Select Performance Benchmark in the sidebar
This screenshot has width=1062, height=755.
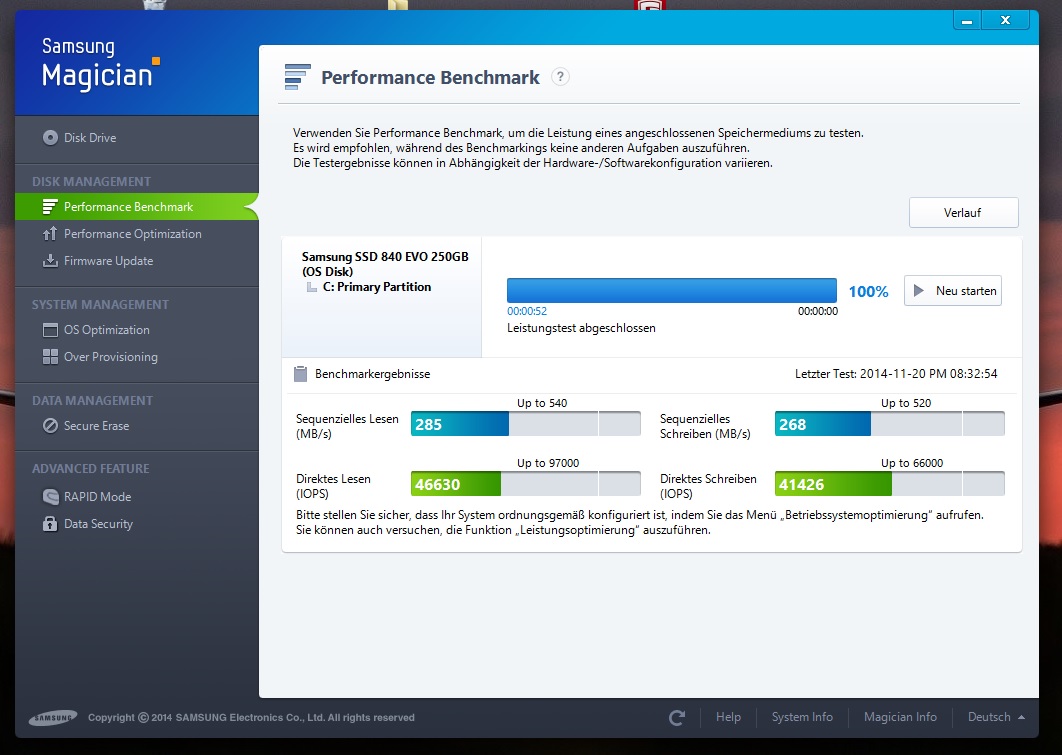point(137,207)
